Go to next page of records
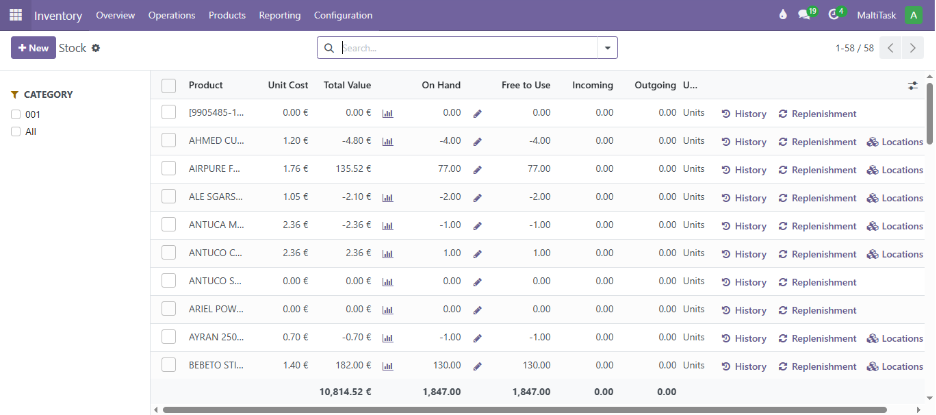 [x=913, y=48]
